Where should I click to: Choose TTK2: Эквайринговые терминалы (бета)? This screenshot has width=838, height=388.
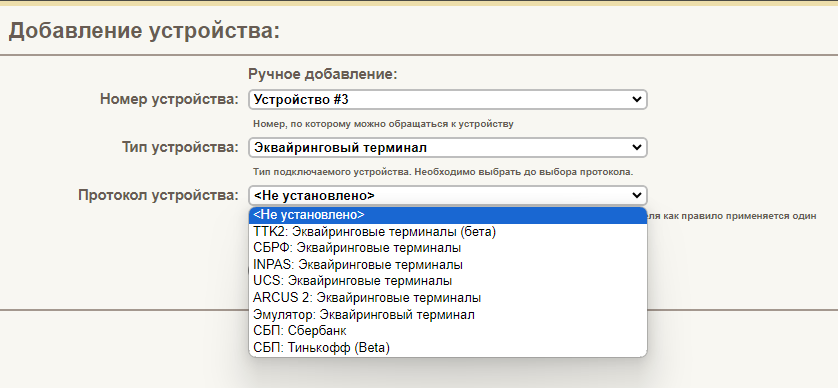click(x=448, y=232)
